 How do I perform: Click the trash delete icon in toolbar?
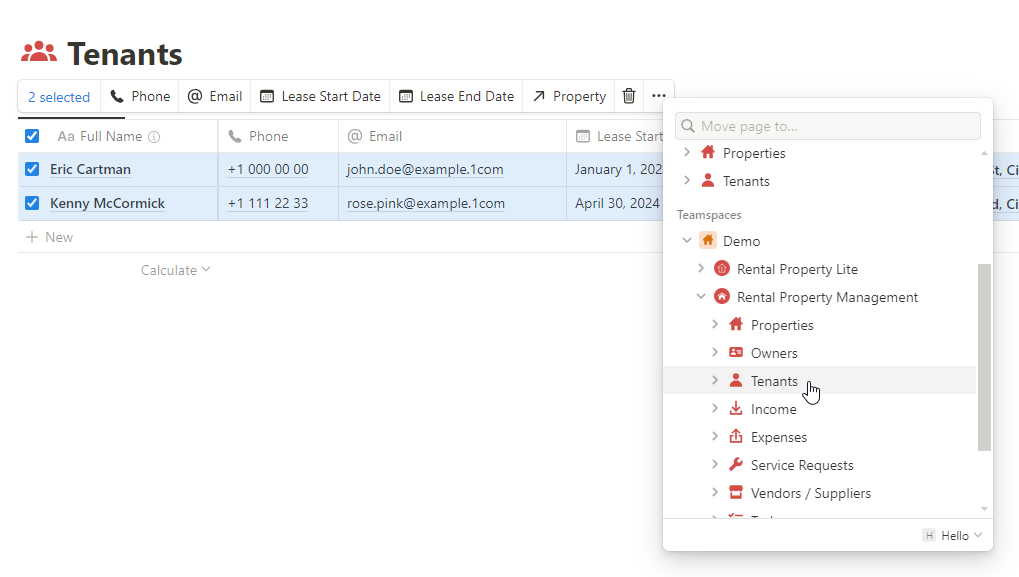[x=628, y=96]
